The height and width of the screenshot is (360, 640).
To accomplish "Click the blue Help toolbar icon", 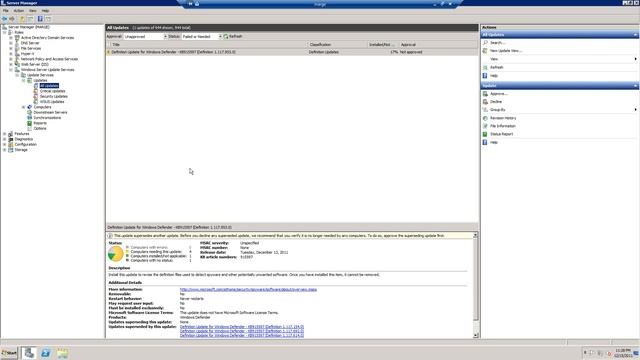I will pos(40,19).
